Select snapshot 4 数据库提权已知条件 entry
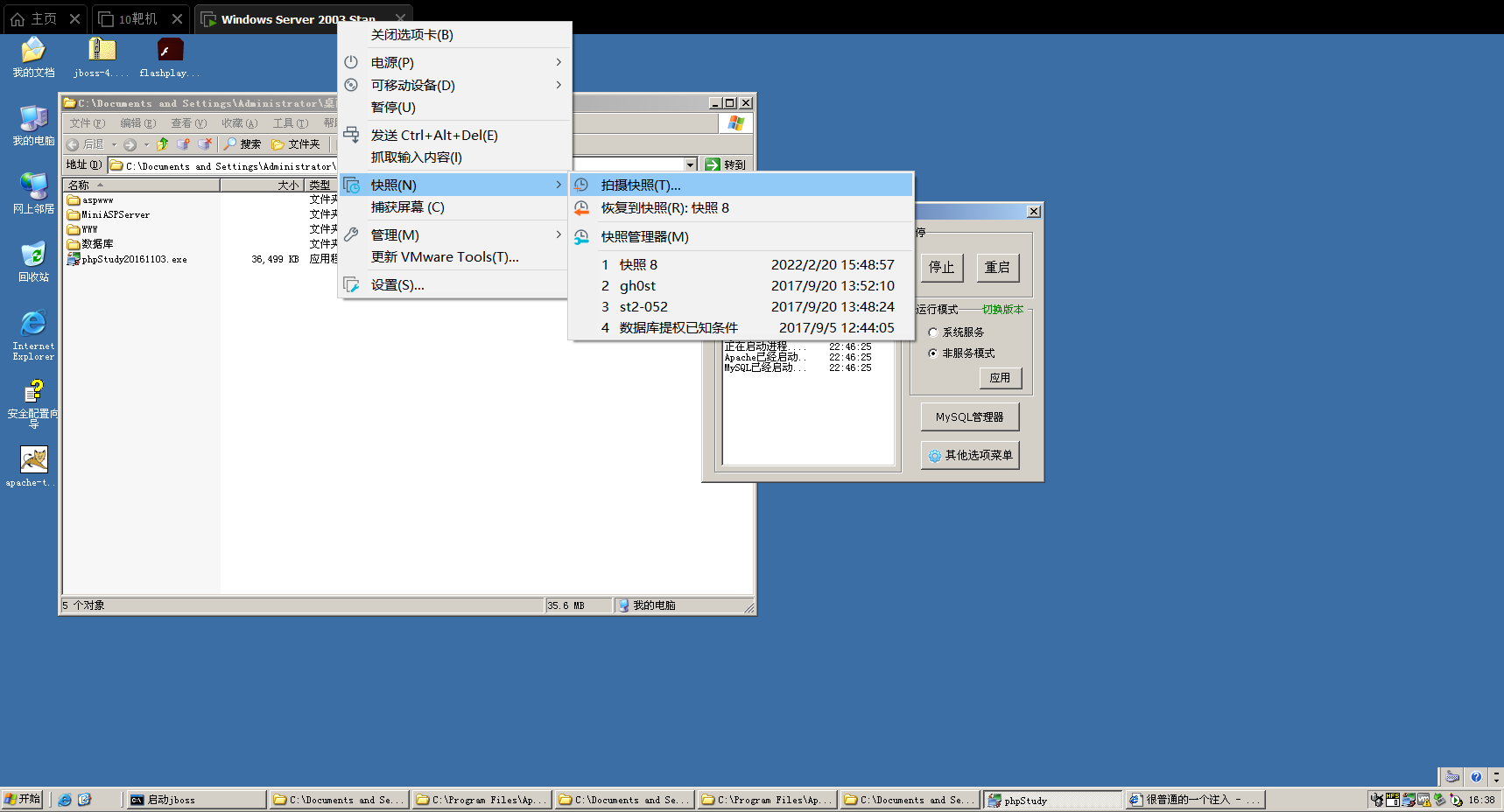The width and height of the screenshot is (1504, 812). pyautogui.click(x=741, y=327)
